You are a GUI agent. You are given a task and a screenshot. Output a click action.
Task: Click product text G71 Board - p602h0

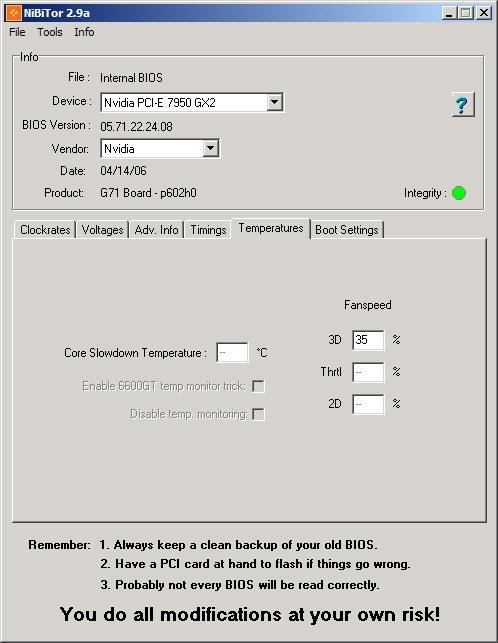pyautogui.click(x=148, y=193)
